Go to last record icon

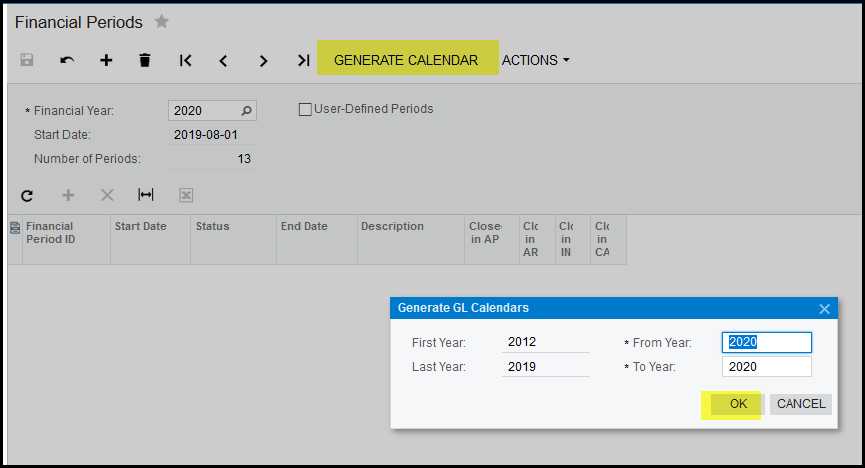point(303,60)
